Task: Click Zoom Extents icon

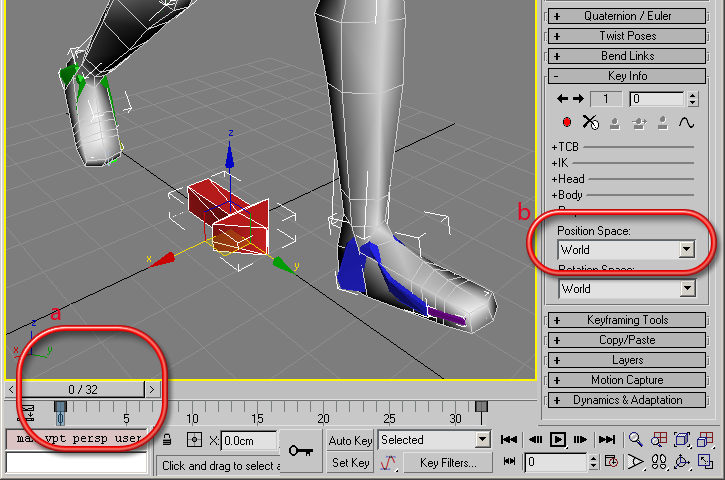Action: point(682,439)
